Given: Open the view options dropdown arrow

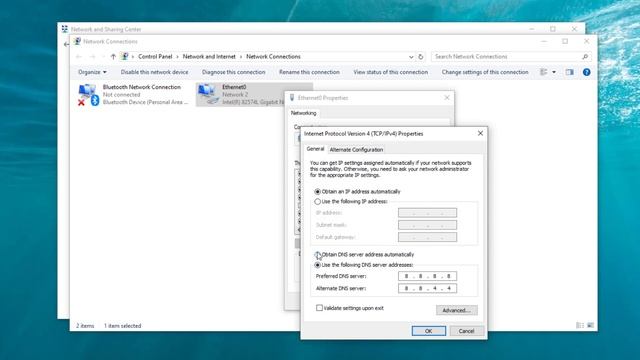Looking at the screenshot, I should pyautogui.click(x=554, y=72).
